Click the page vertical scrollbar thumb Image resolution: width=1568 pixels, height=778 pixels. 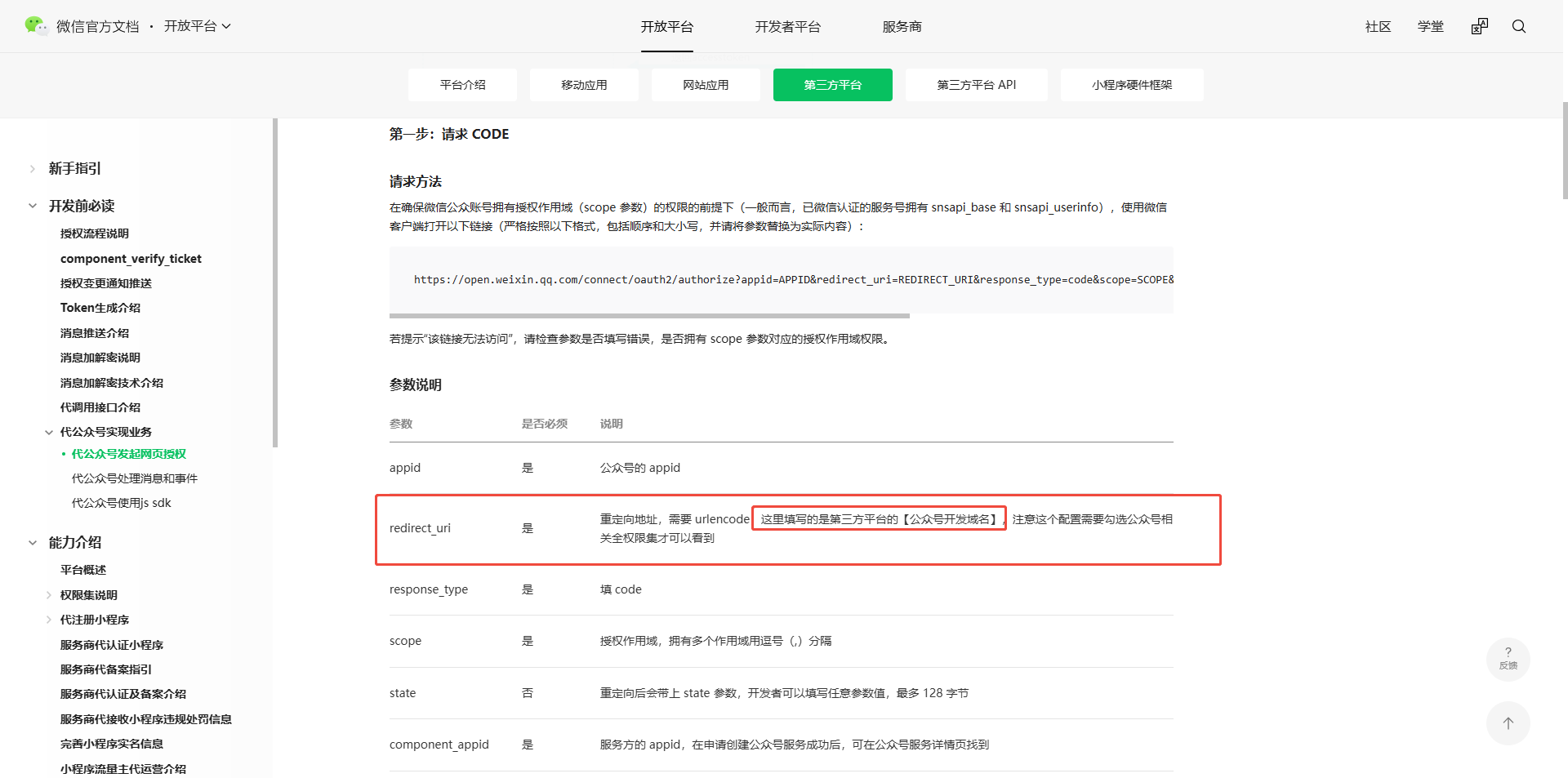click(x=1565, y=150)
